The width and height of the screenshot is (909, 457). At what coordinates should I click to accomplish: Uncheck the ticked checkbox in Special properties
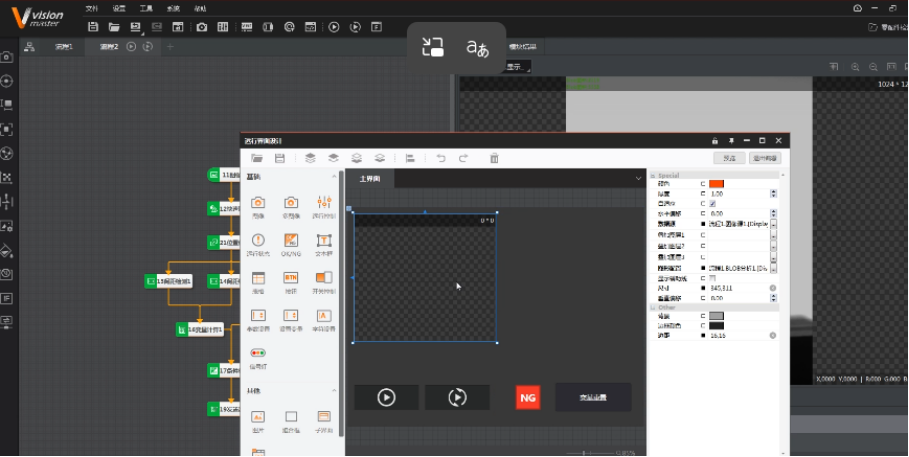tap(712, 204)
